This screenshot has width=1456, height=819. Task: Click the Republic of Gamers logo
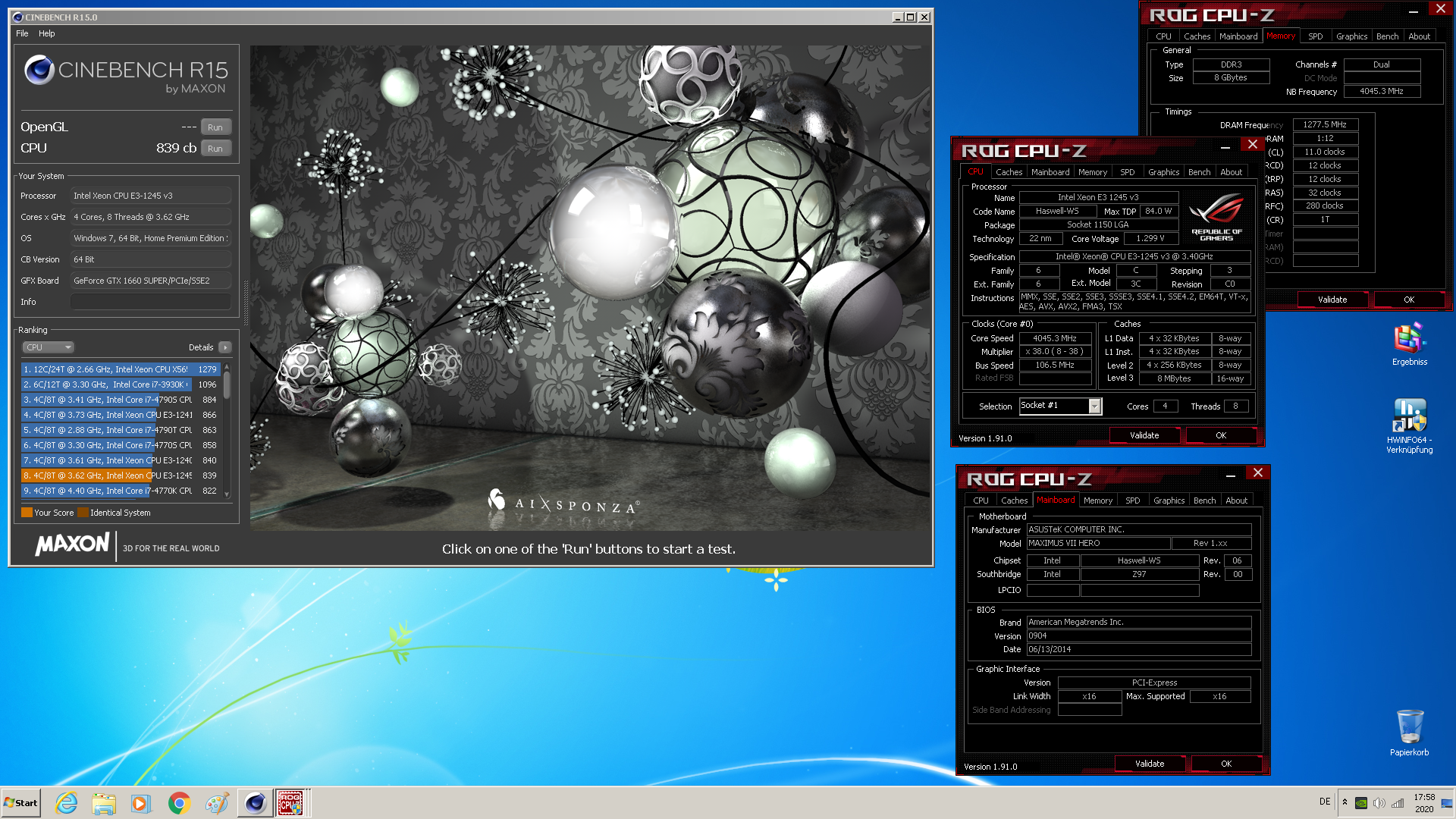click(x=1217, y=218)
